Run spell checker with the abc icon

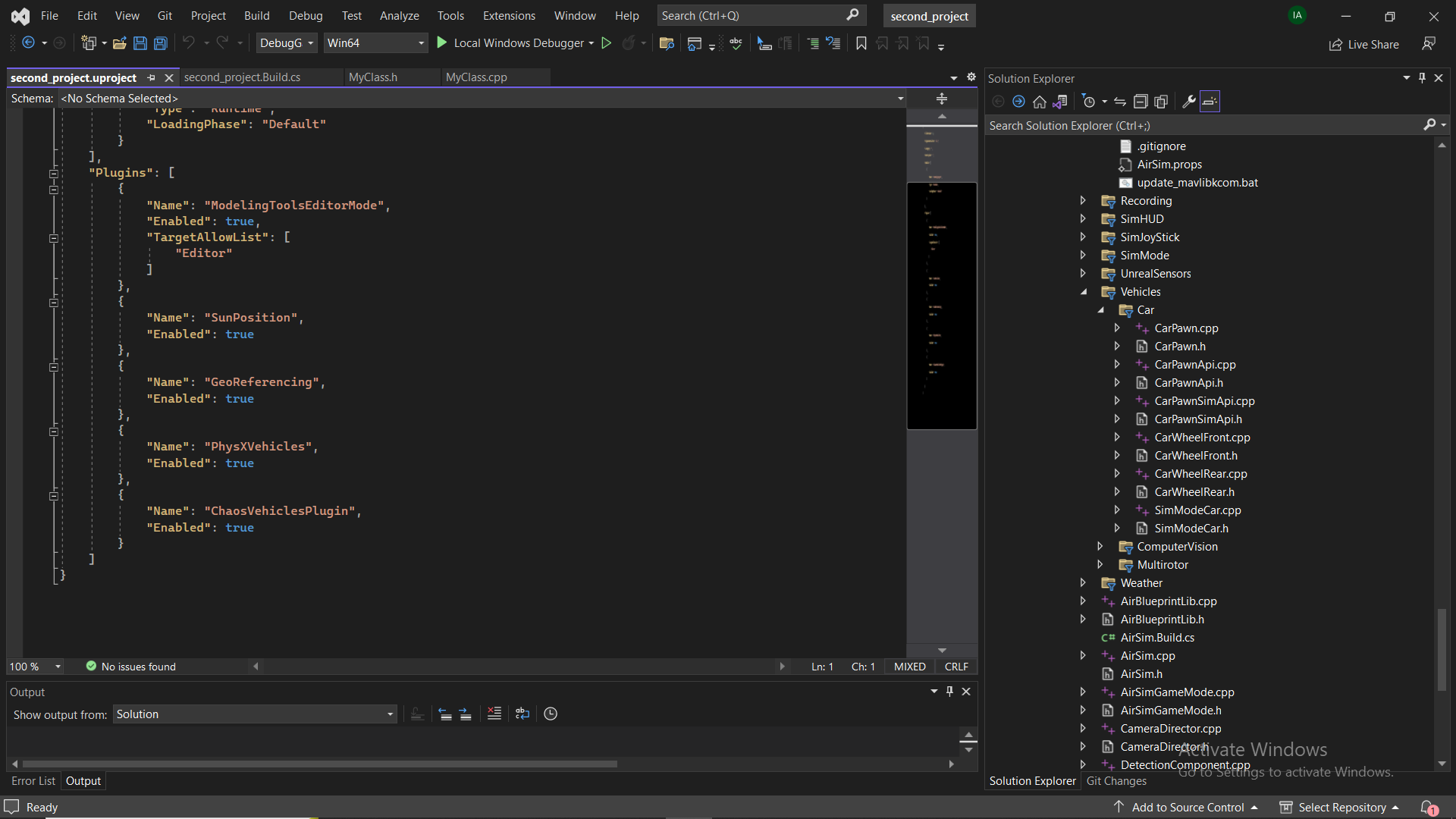click(x=735, y=43)
